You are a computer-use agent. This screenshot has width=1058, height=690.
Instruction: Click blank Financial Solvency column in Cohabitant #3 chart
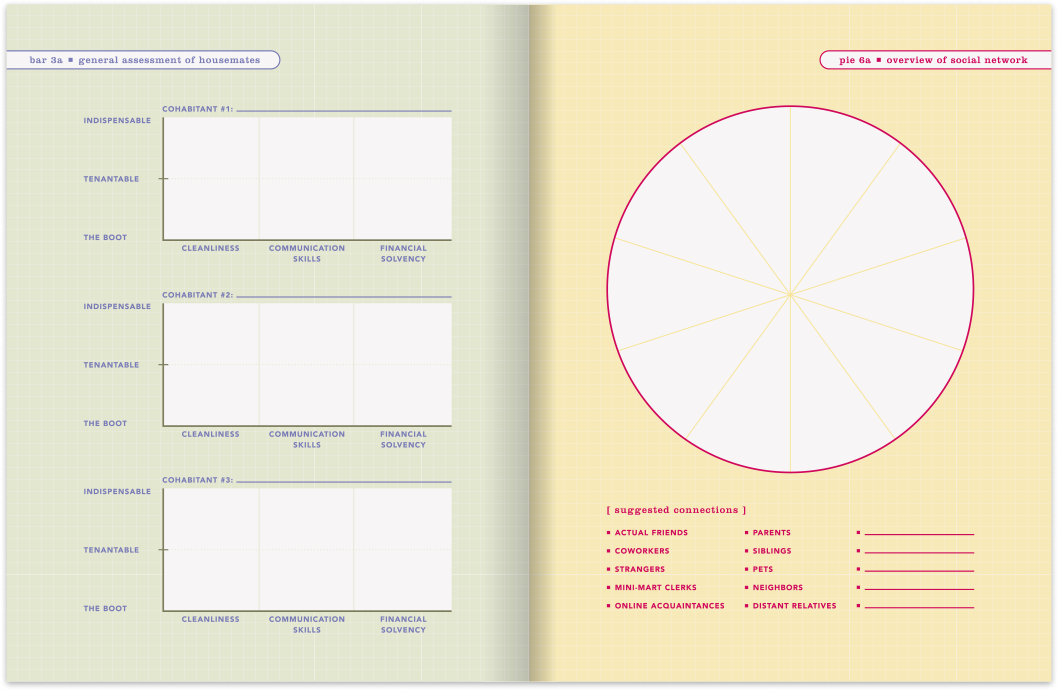tap(403, 549)
